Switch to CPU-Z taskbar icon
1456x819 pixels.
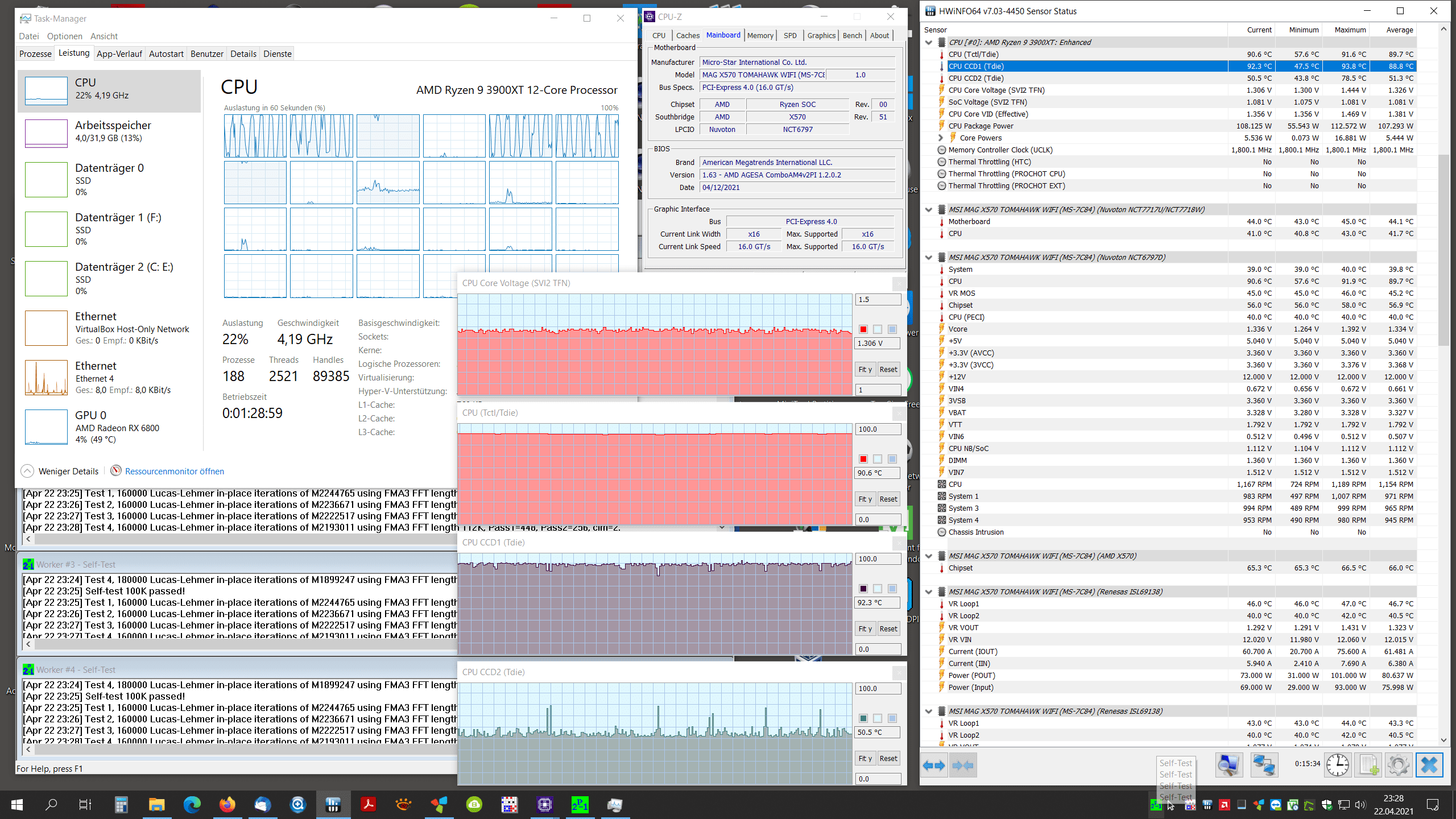(544, 804)
